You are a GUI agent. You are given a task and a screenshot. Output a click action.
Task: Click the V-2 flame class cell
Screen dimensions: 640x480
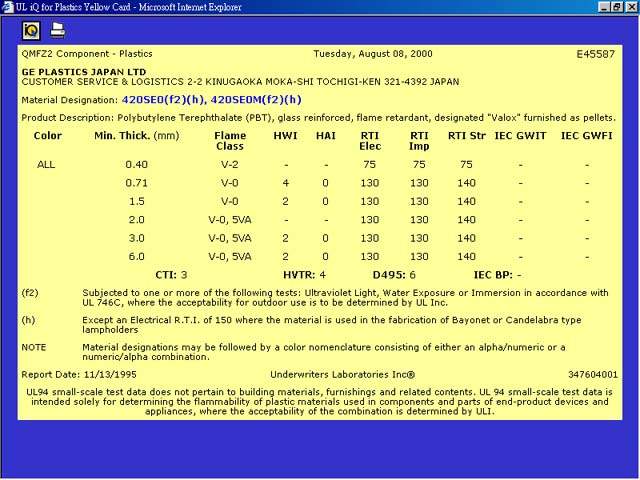[x=229, y=164]
